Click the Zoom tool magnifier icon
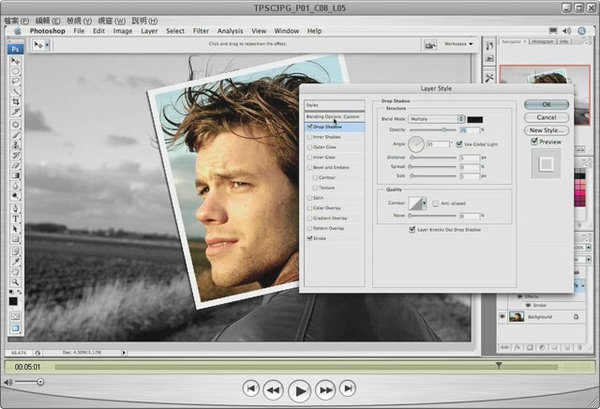Image resolution: width=600 pixels, height=409 pixels. coord(16,282)
